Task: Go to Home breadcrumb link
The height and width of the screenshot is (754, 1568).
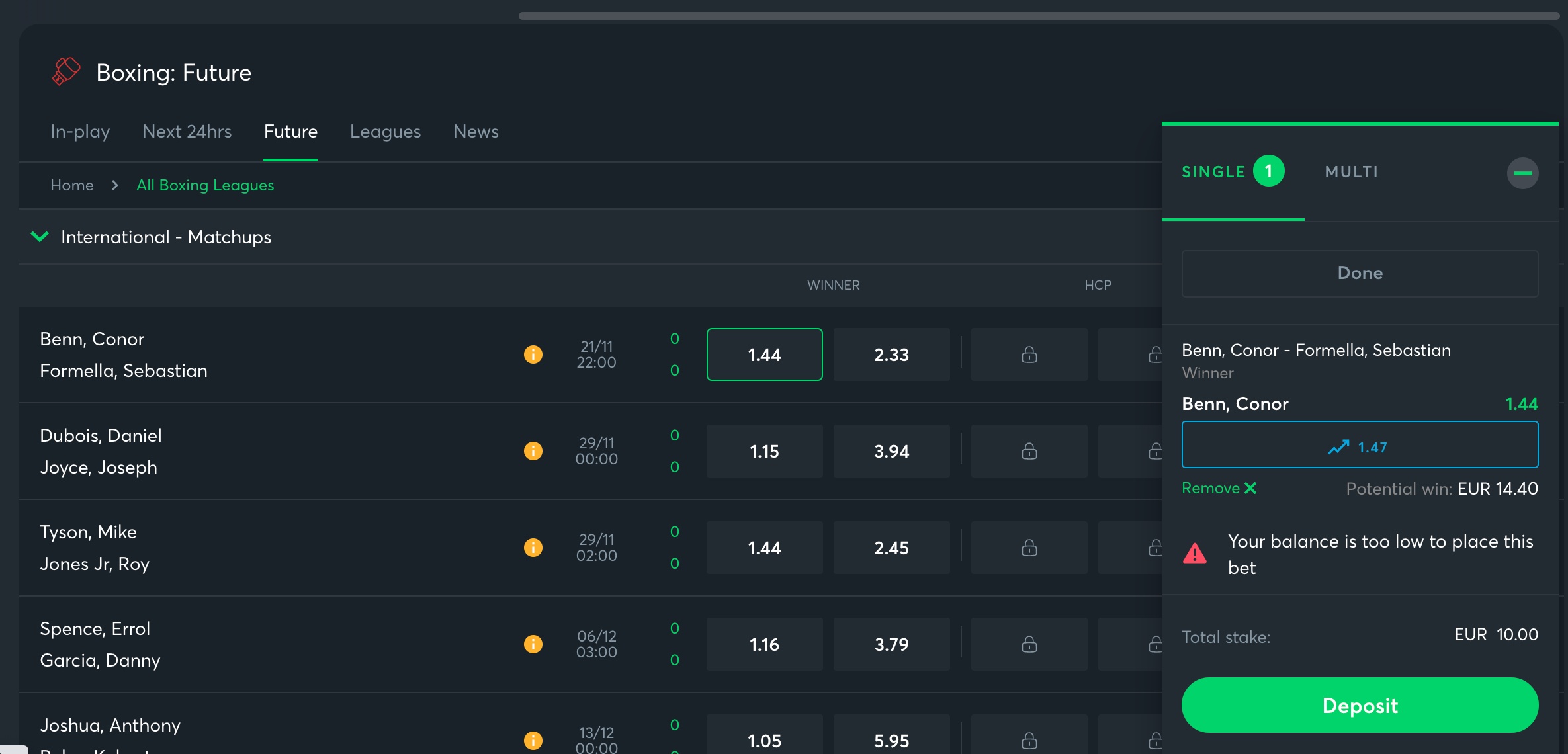Action: 72,185
